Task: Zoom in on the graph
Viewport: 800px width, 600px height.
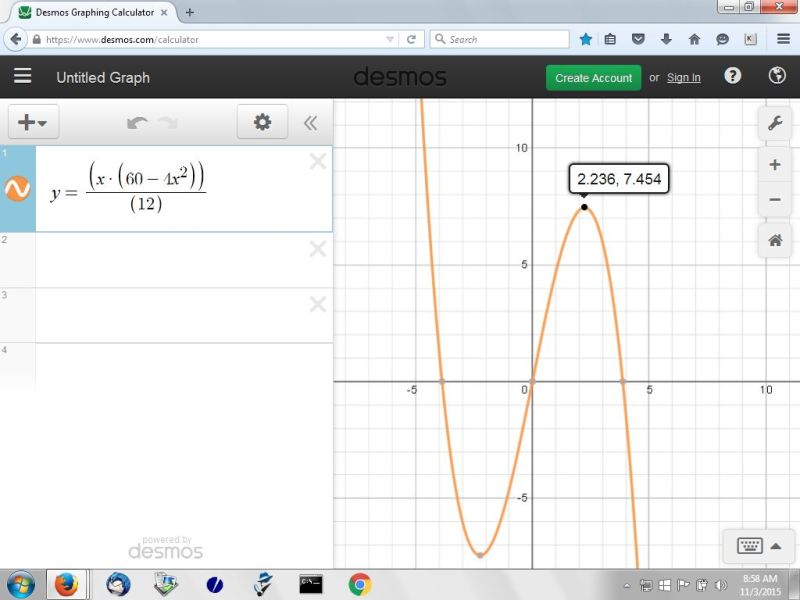Action: click(775, 165)
